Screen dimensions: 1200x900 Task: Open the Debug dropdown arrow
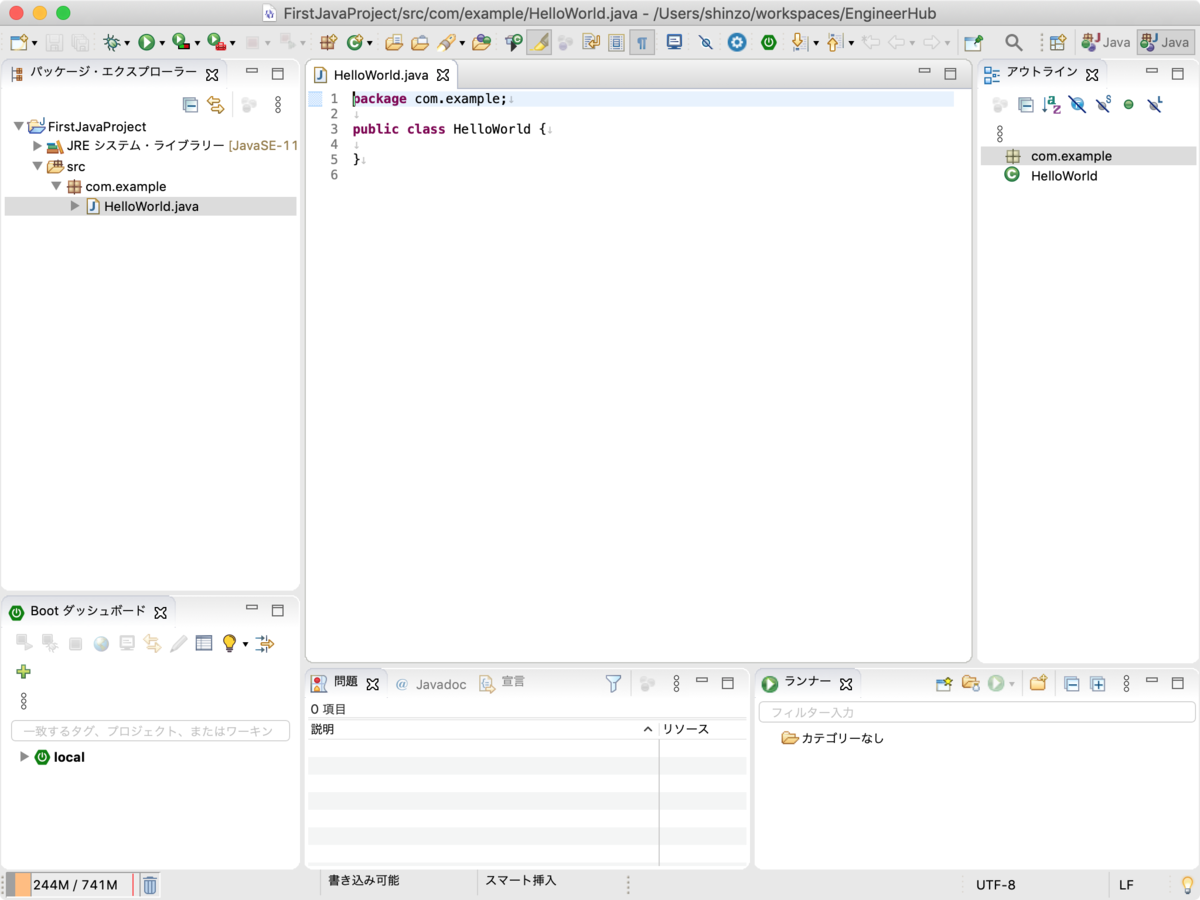coord(128,43)
